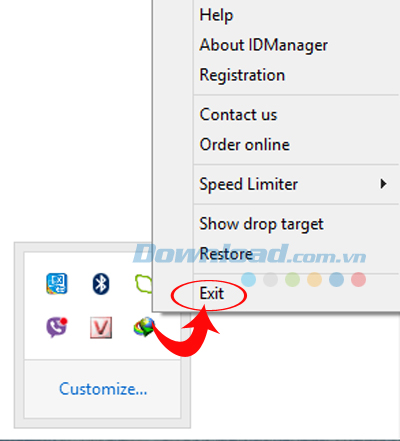Click the Customize... link
The height and width of the screenshot is (441, 400).
coord(103,389)
